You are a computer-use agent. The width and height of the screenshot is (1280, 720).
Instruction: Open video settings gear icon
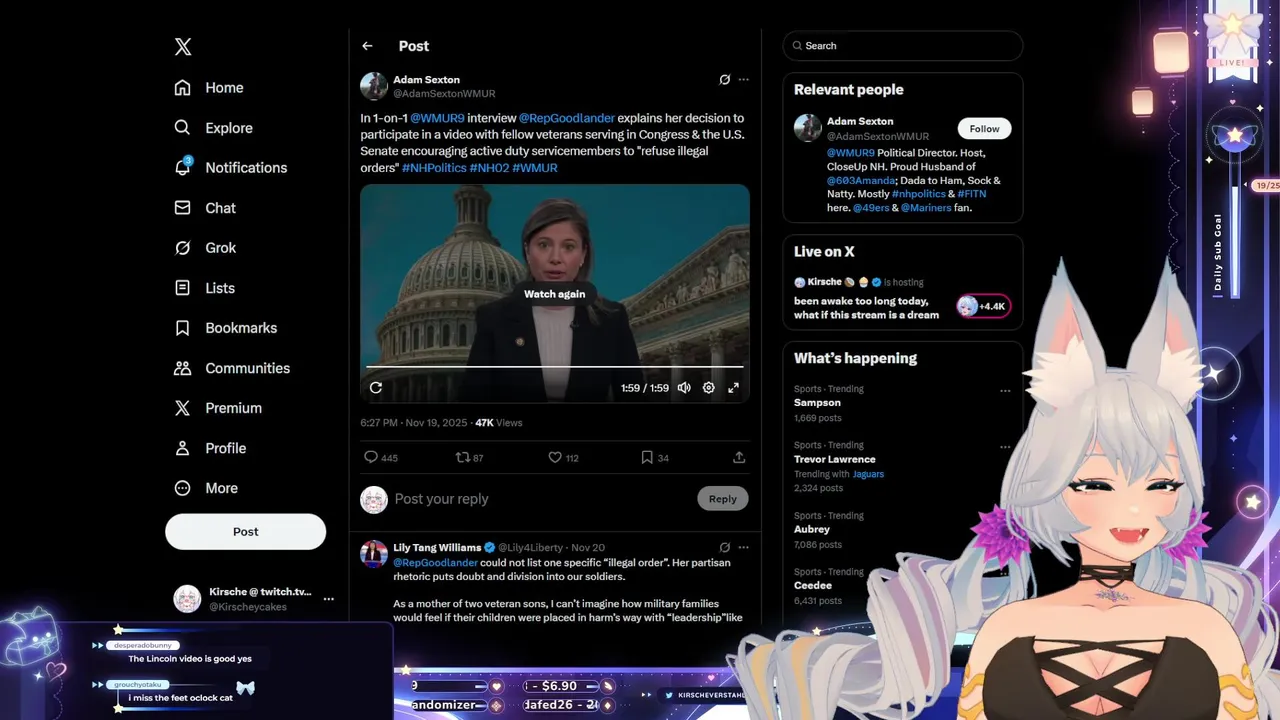[709, 388]
